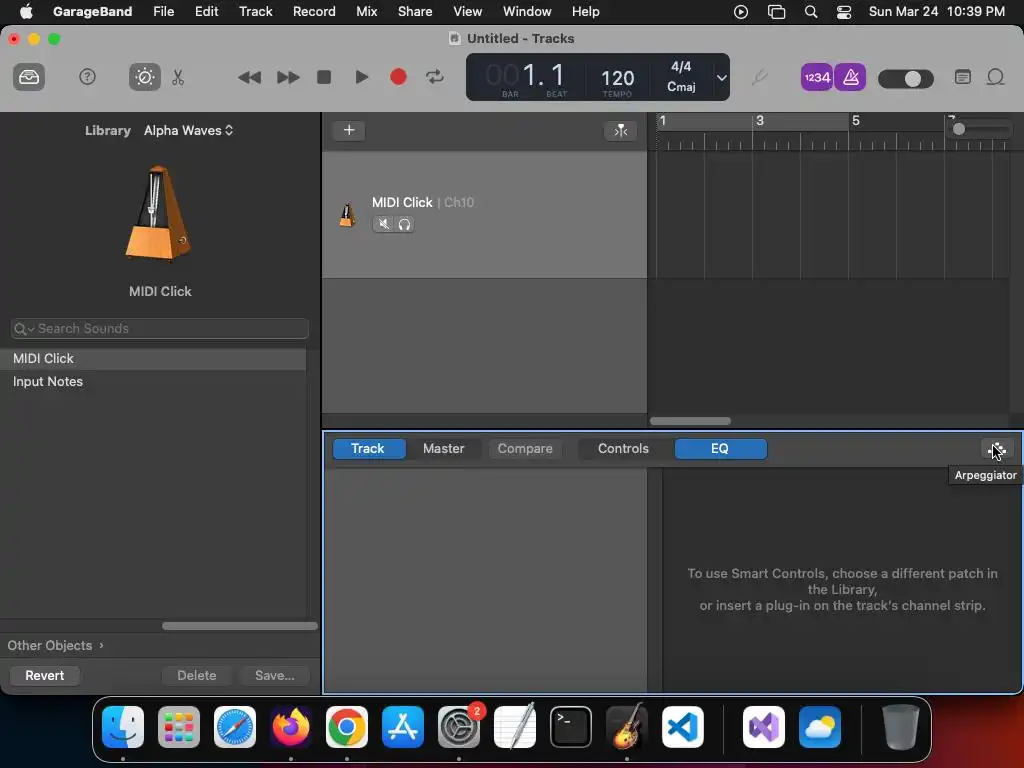The height and width of the screenshot is (768, 1024).
Task: Click the large metronome patch image
Action: pyautogui.click(x=159, y=213)
